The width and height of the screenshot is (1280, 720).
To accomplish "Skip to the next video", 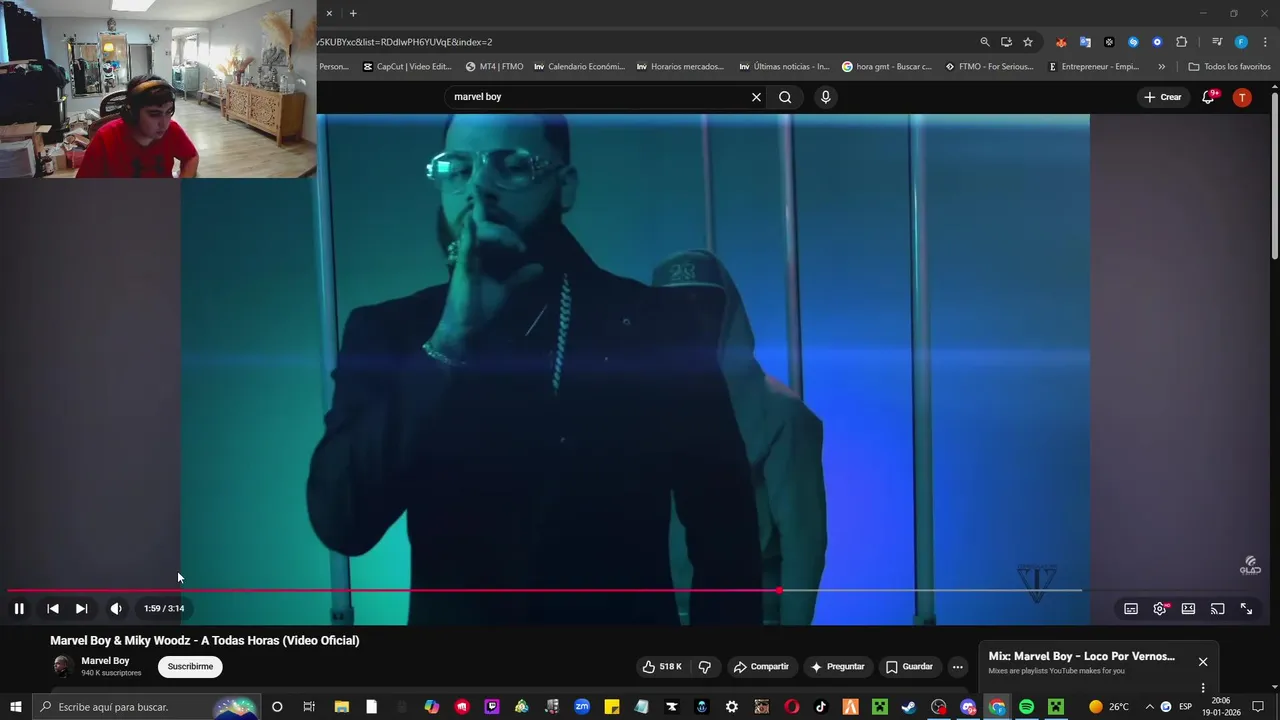I will (x=81, y=608).
